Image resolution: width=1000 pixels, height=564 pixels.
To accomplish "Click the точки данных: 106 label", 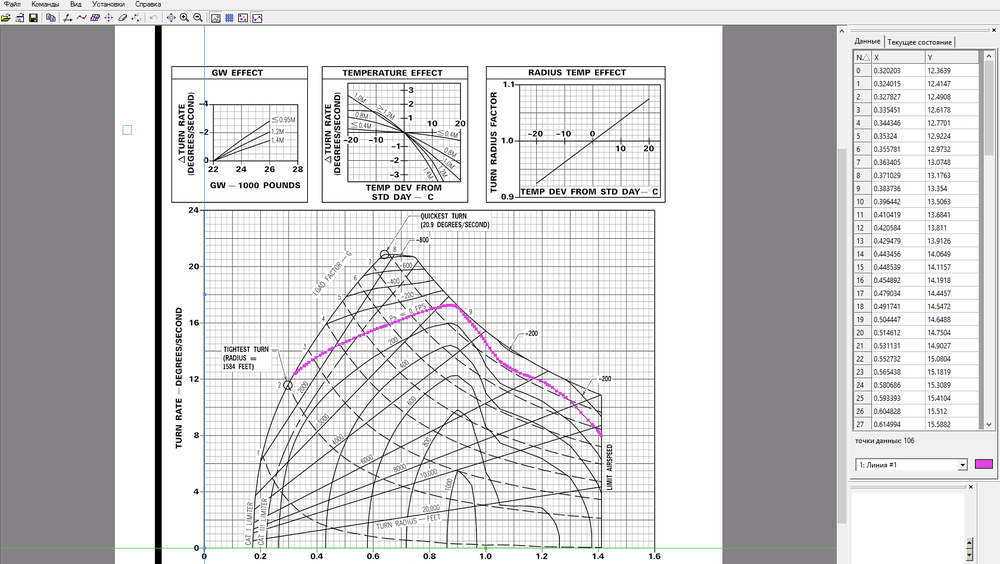I will click(x=885, y=441).
